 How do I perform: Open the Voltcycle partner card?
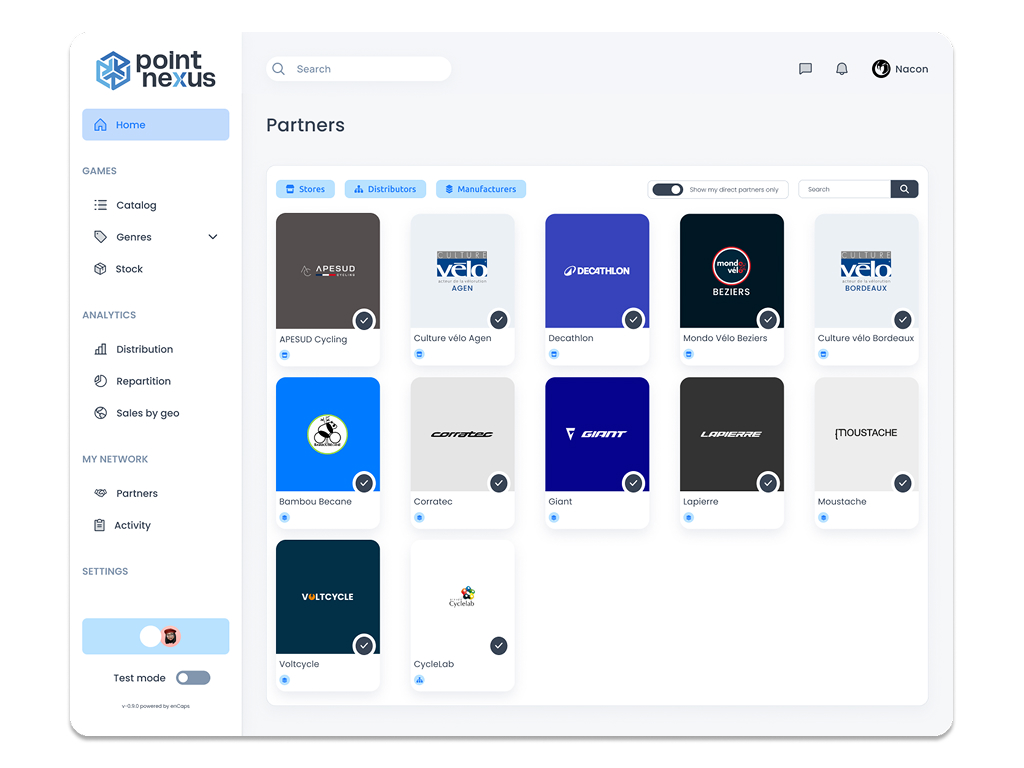pos(328,615)
